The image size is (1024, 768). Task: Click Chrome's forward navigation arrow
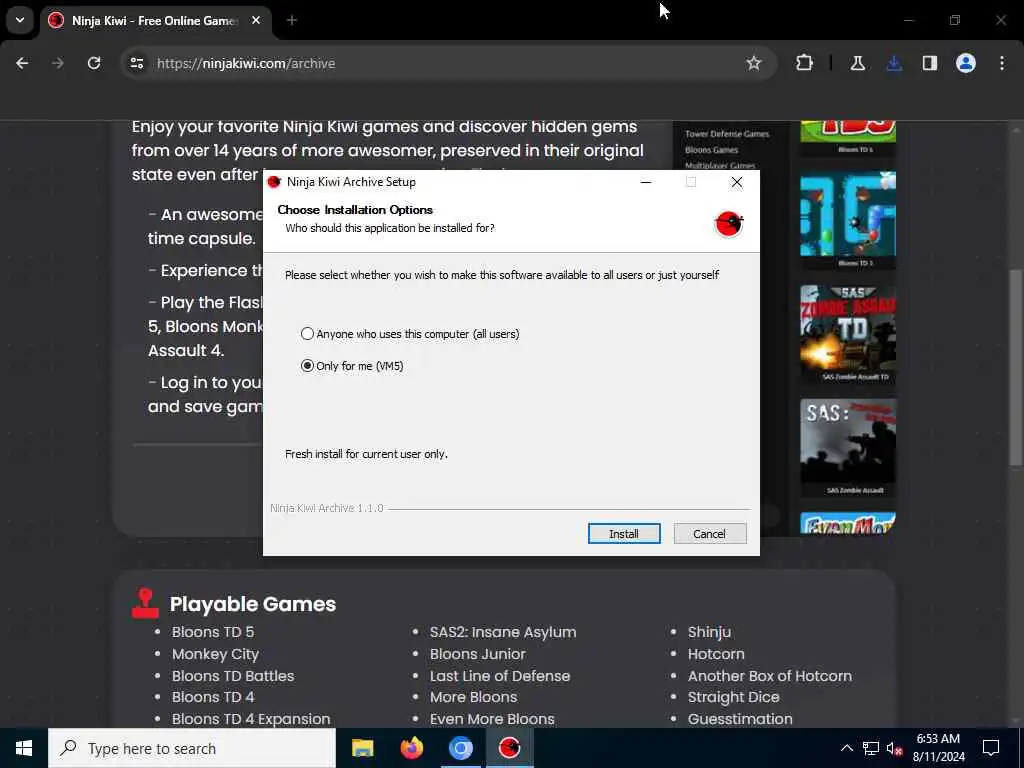[x=58, y=63]
